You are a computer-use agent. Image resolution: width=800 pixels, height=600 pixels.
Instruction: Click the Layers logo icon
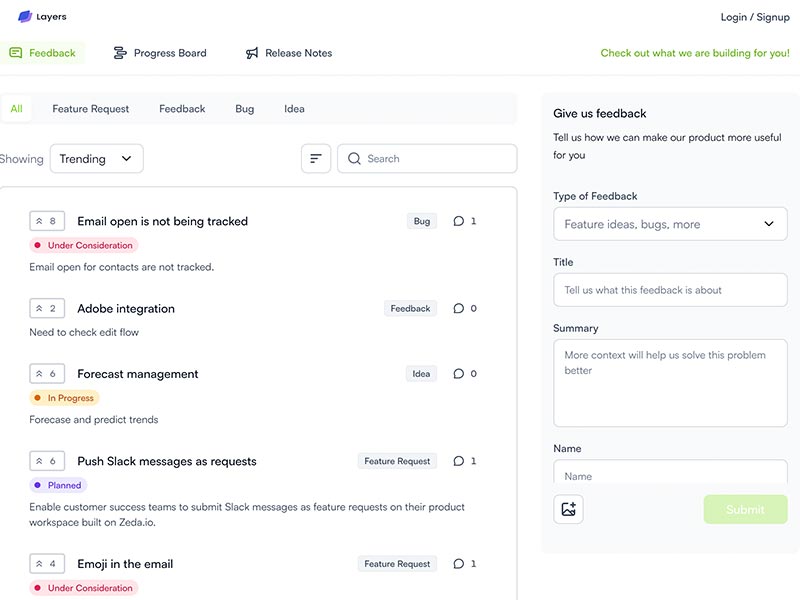[x=25, y=17]
